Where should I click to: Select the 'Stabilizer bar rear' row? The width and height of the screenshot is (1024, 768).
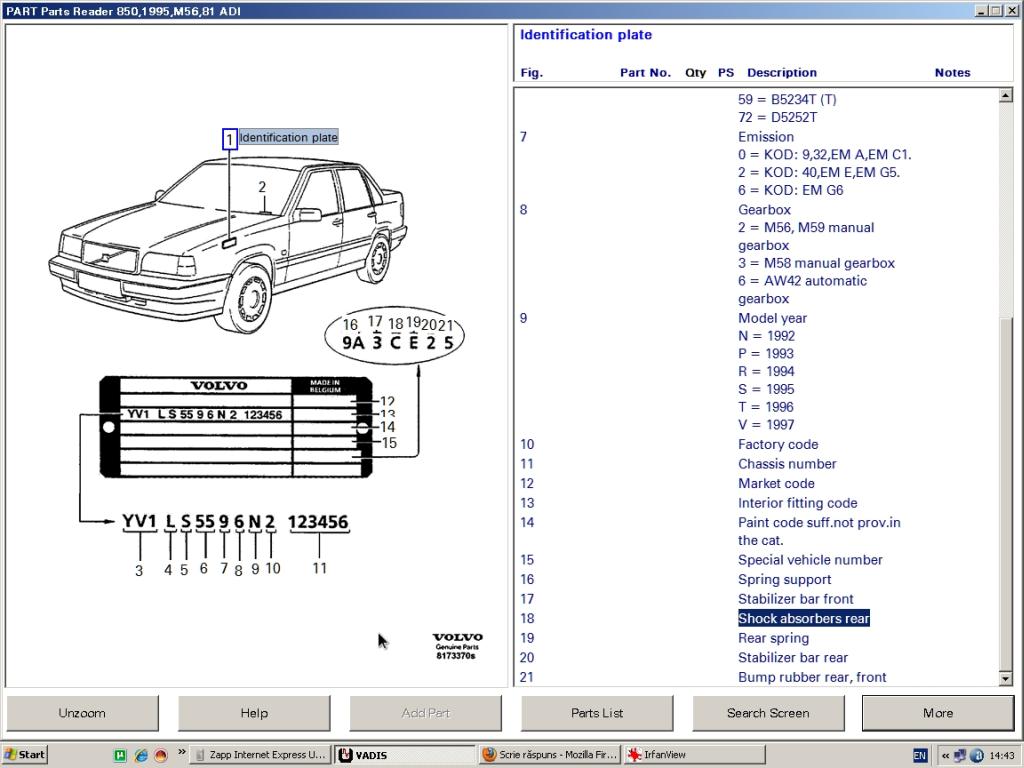(x=793, y=658)
